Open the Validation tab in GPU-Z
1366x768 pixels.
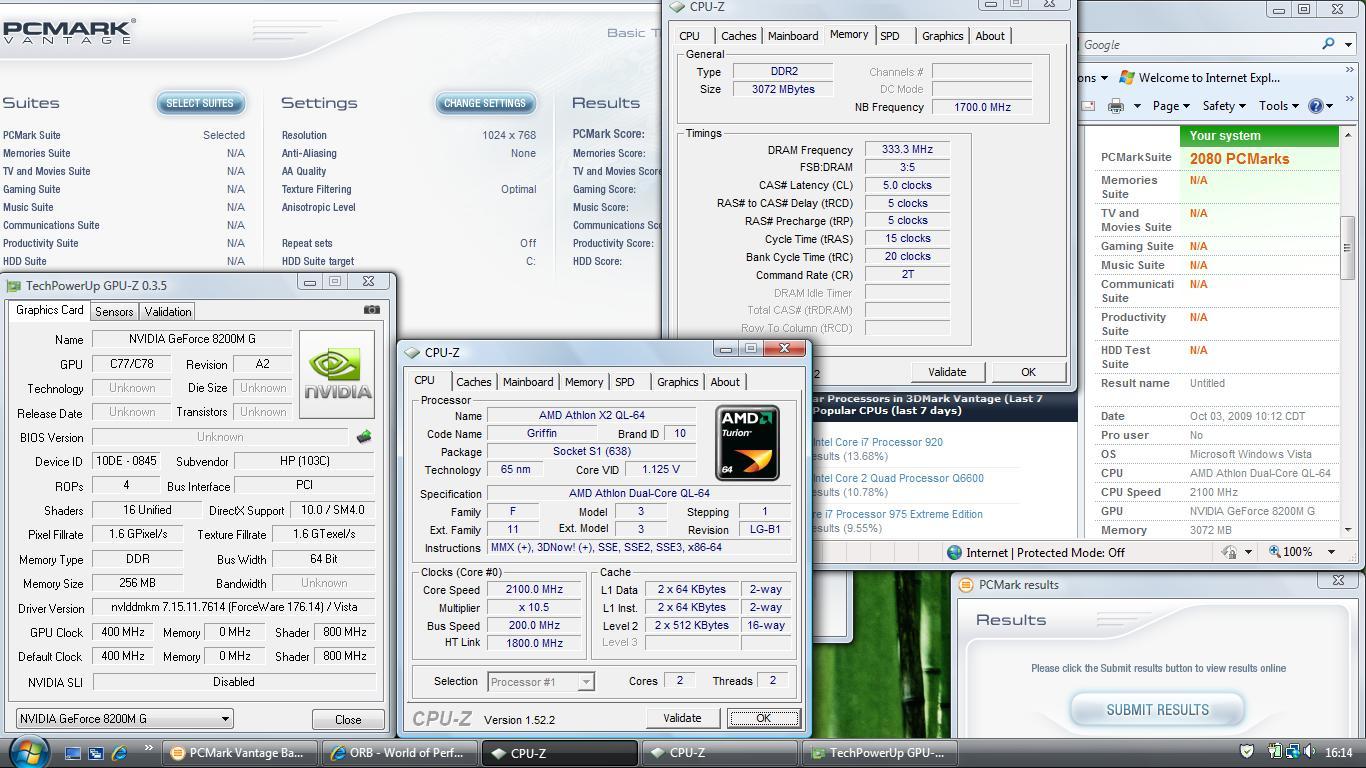[167, 312]
